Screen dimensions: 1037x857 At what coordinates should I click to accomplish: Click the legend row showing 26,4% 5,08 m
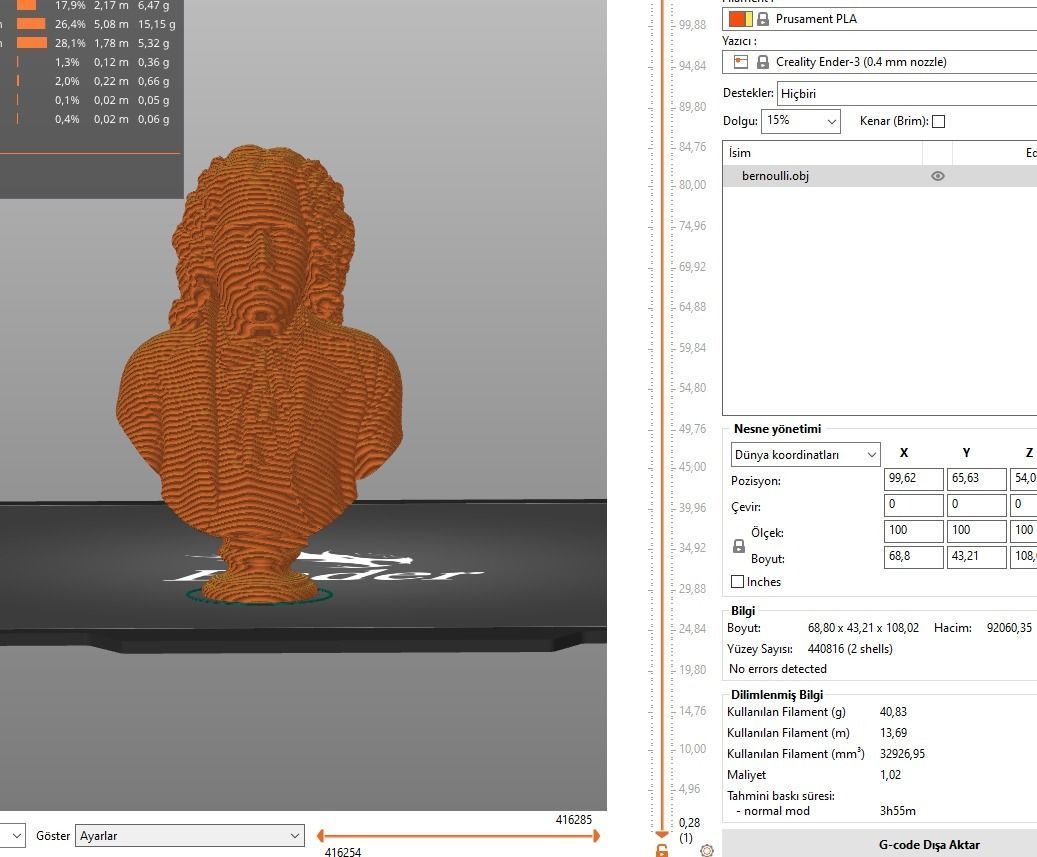[90, 24]
